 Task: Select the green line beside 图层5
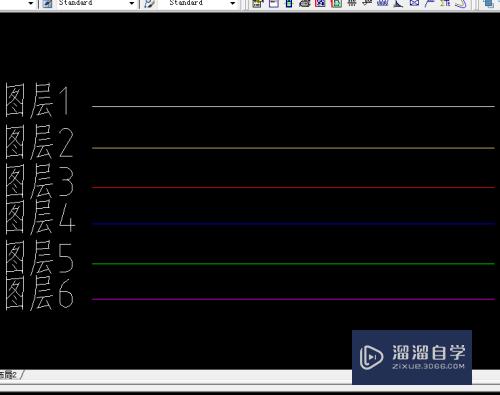293,264
